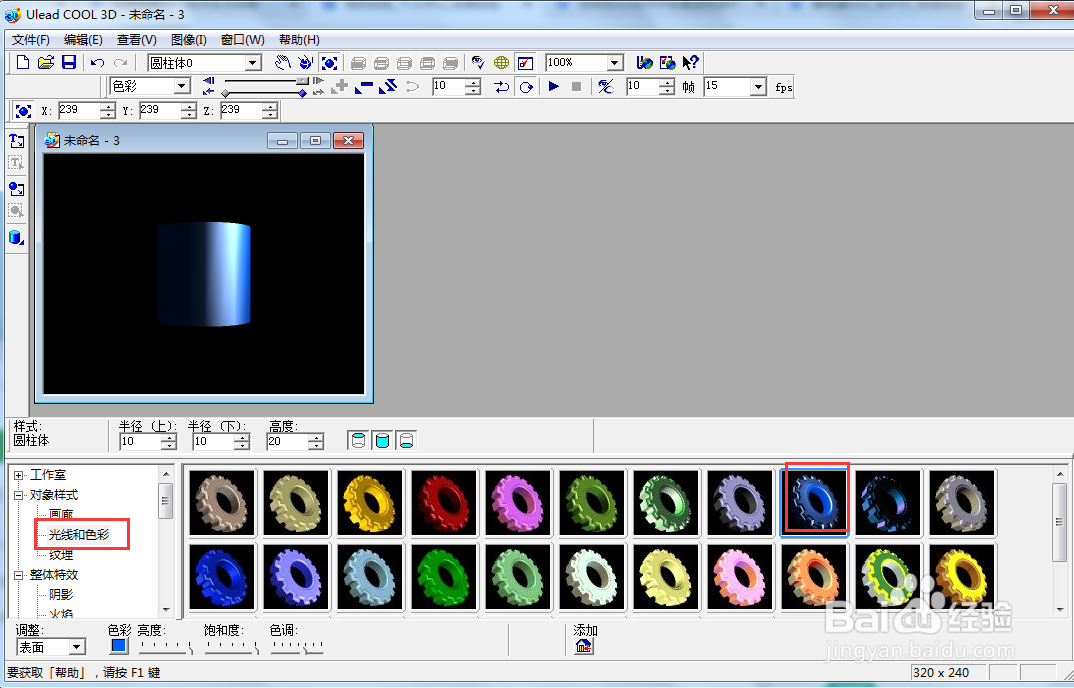1074x688 pixels.
Task: Create a new document
Action: 23,63
